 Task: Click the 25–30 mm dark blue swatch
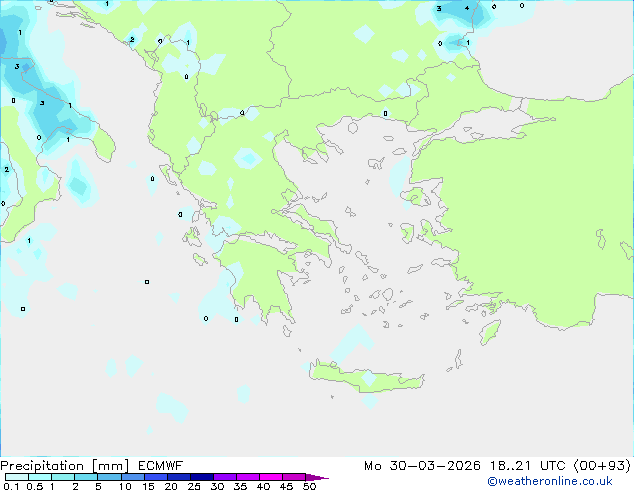point(202,477)
